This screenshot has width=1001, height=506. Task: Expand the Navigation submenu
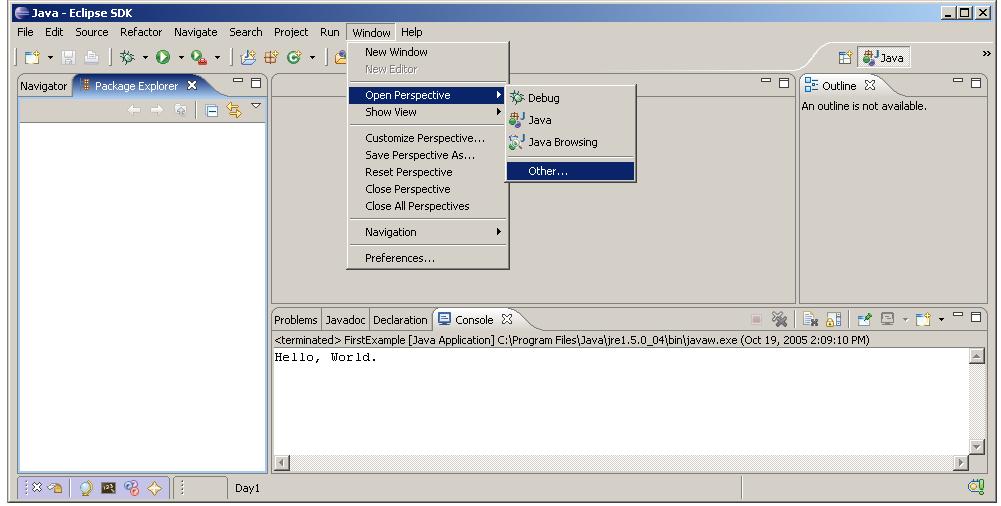click(x=428, y=232)
